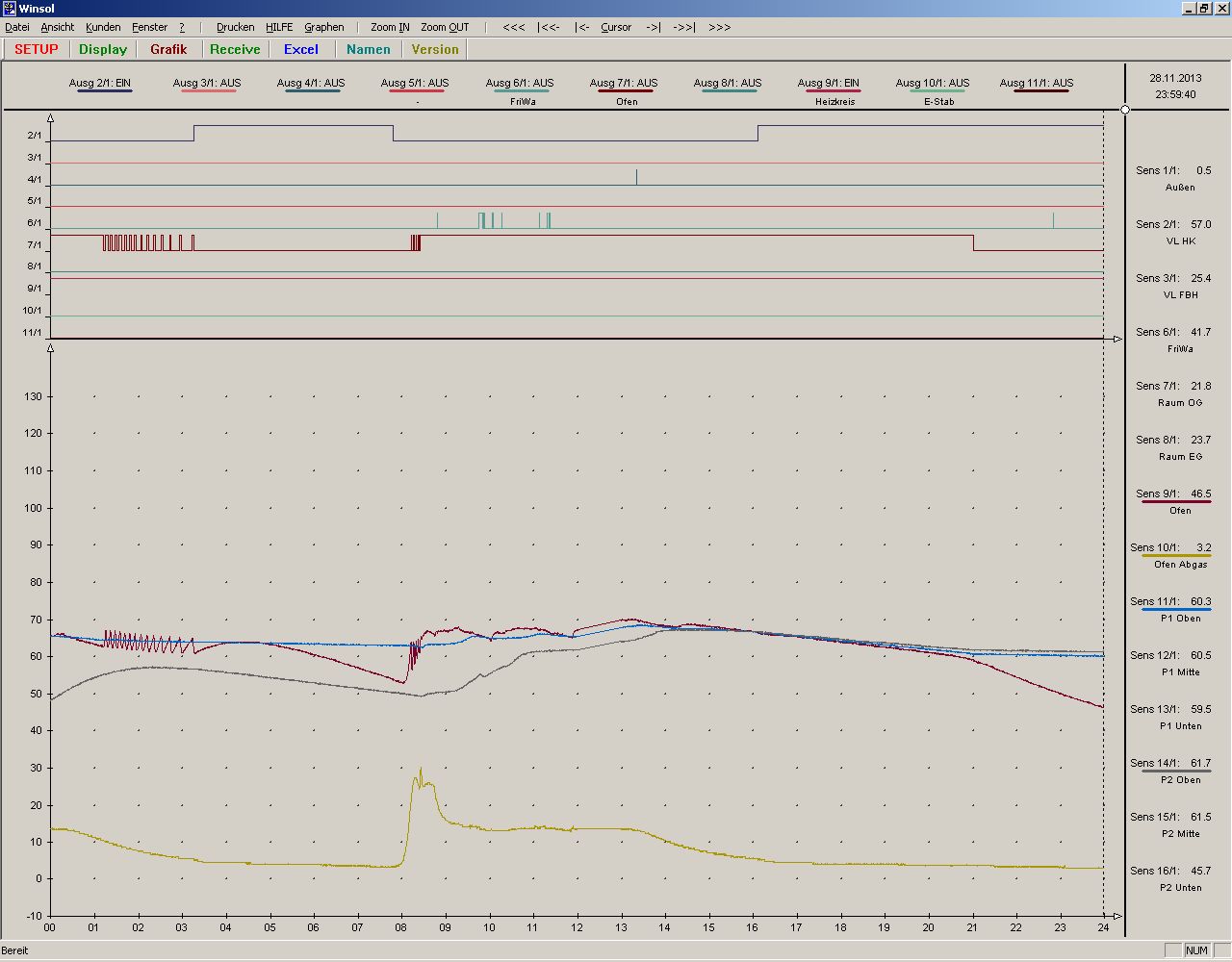Image resolution: width=1232 pixels, height=962 pixels.
Task: Jump far forward with the >>> button
Action: [x=719, y=27]
